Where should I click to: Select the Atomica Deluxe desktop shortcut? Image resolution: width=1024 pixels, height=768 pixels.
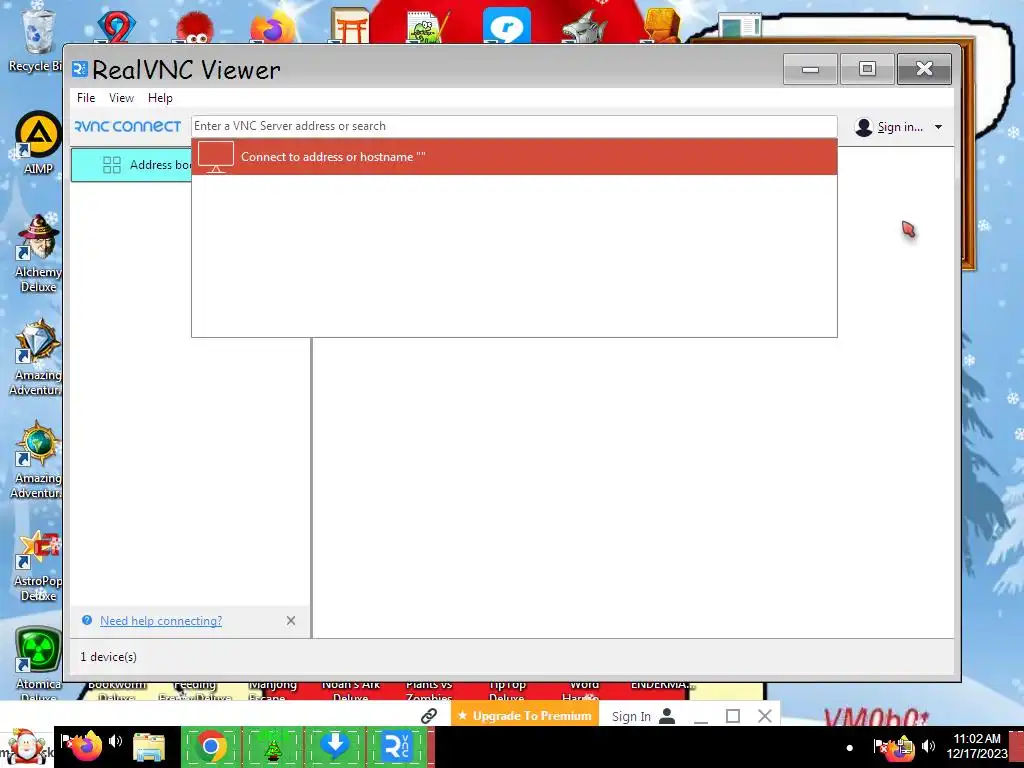pyautogui.click(x=38, y=663)
